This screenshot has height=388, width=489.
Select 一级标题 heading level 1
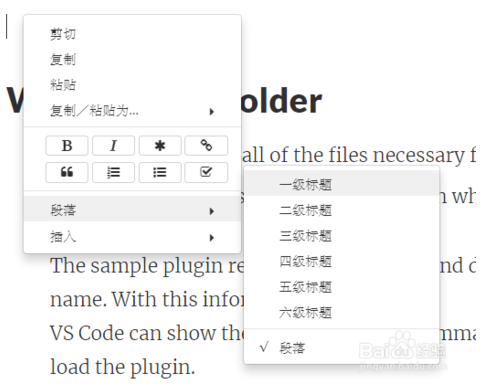[342, 184]
